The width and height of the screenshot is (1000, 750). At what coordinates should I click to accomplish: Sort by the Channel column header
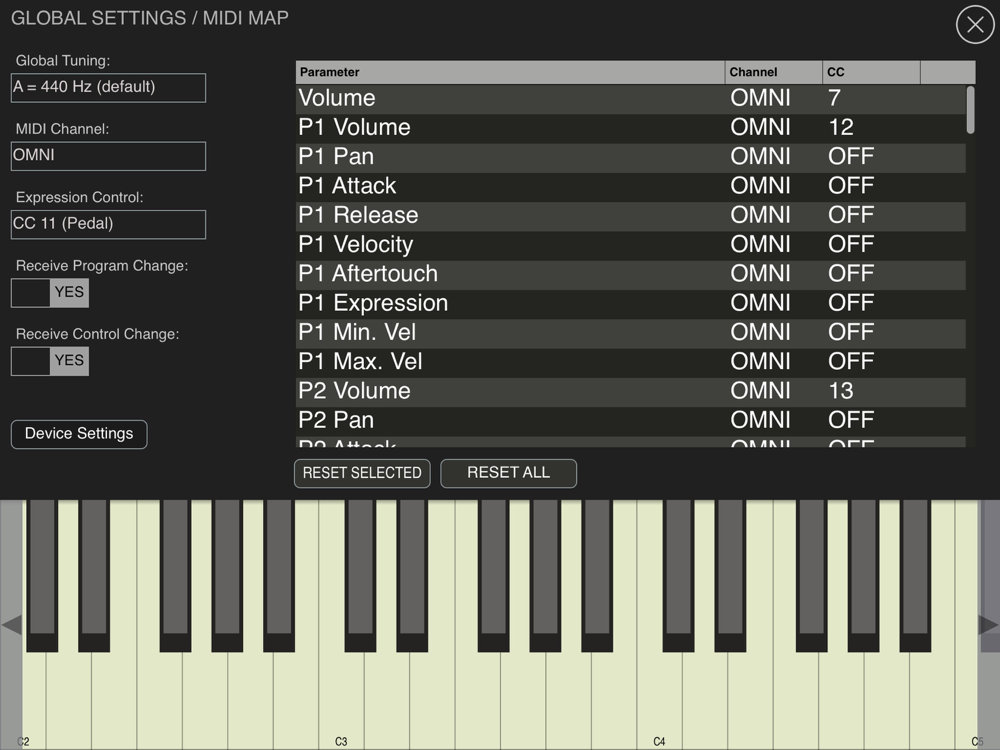point(774,72)
